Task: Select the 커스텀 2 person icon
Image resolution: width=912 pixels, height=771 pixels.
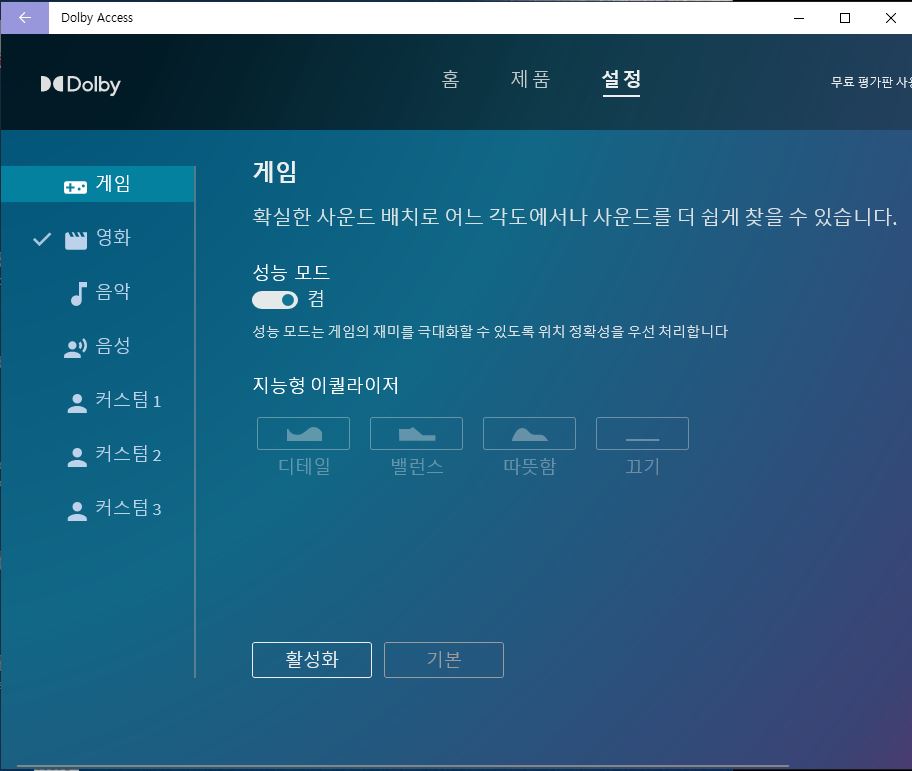Action: coord(77,457)
